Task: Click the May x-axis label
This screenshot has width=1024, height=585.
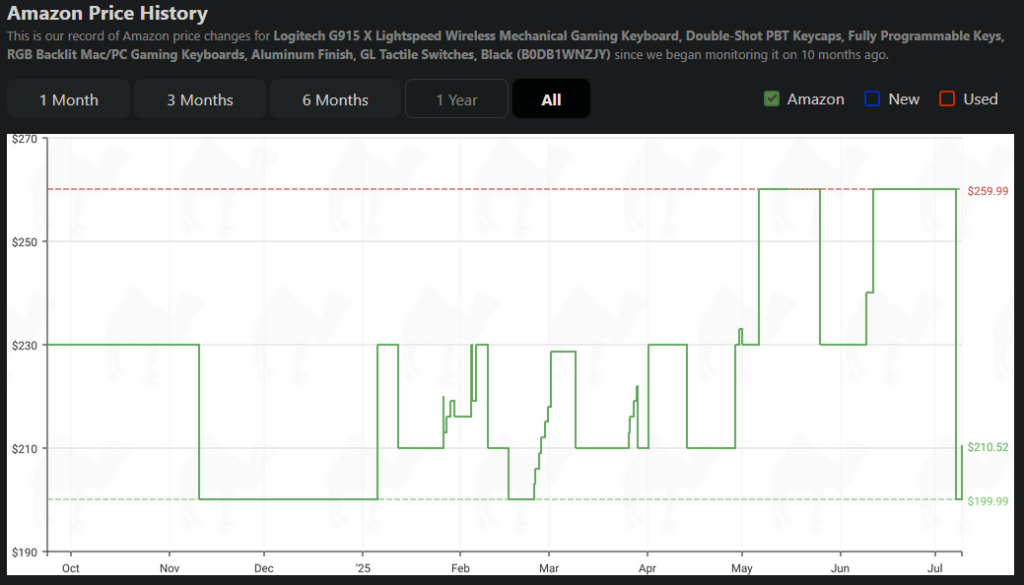Action: point(742,568)
